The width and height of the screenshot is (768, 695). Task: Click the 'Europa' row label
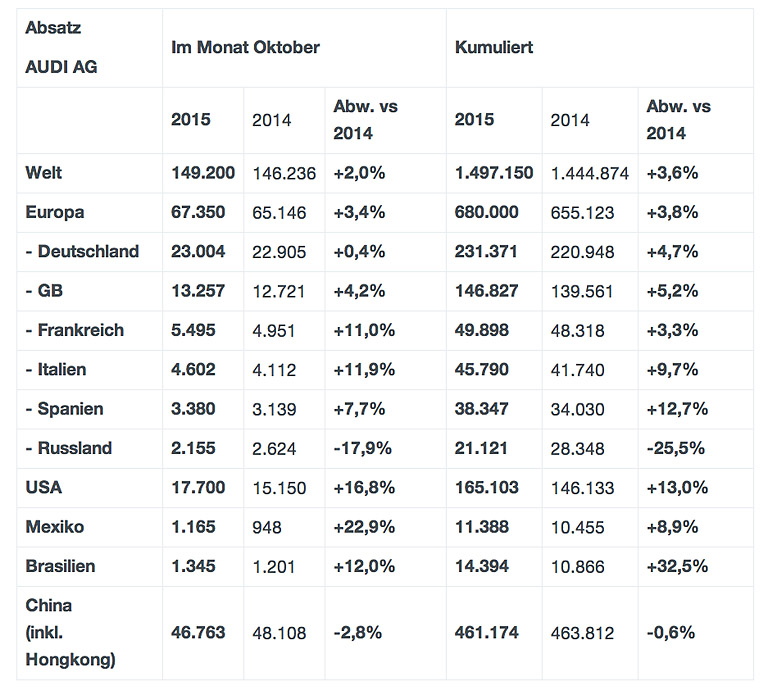point(55,212)
